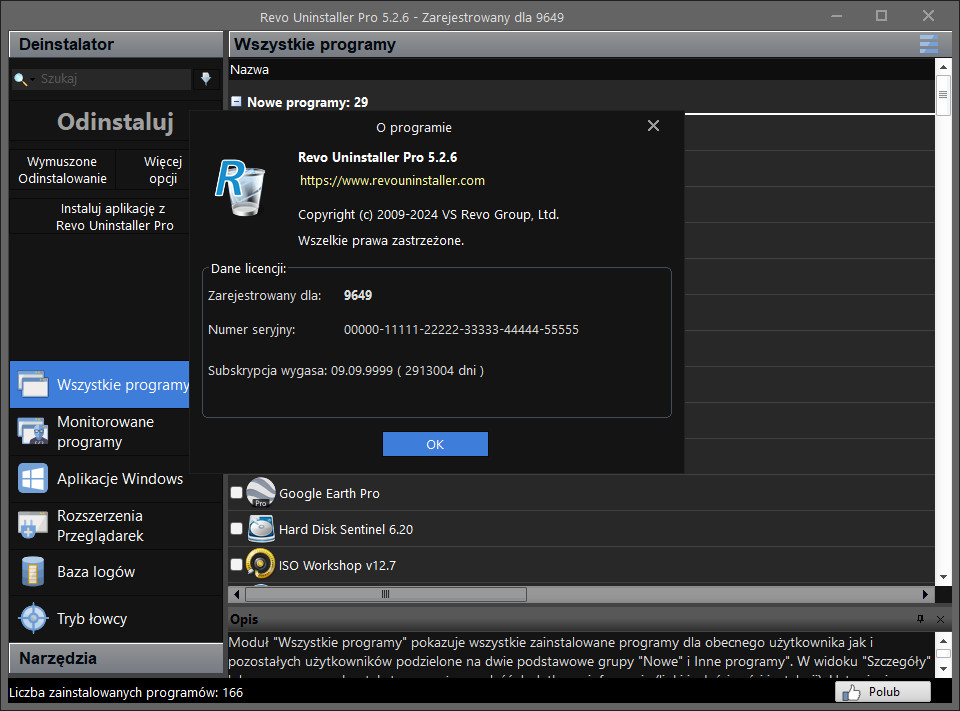The width and height of the screenshot is (960, 711).
Task: Click the program list vertical scrollbar thumb
Action: click(x=943, y=95)
